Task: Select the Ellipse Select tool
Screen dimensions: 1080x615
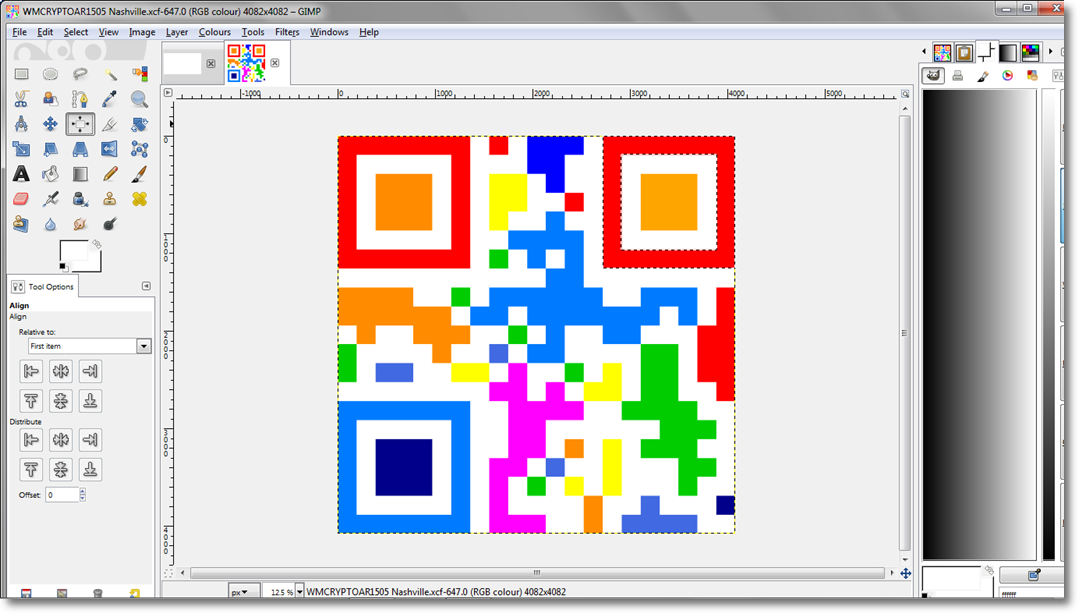Action: pos(50,74)
